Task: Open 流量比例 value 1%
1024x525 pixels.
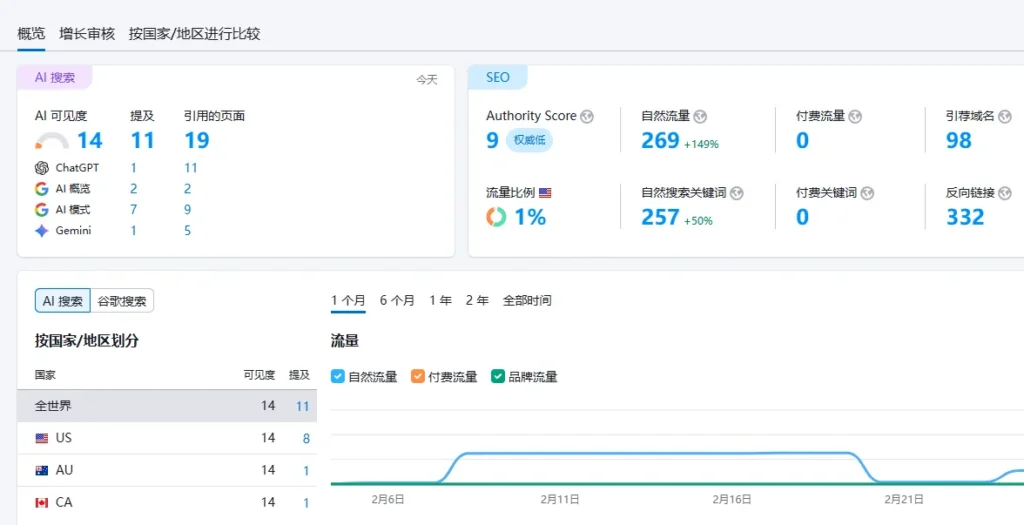Action: [x=530, y=217]
